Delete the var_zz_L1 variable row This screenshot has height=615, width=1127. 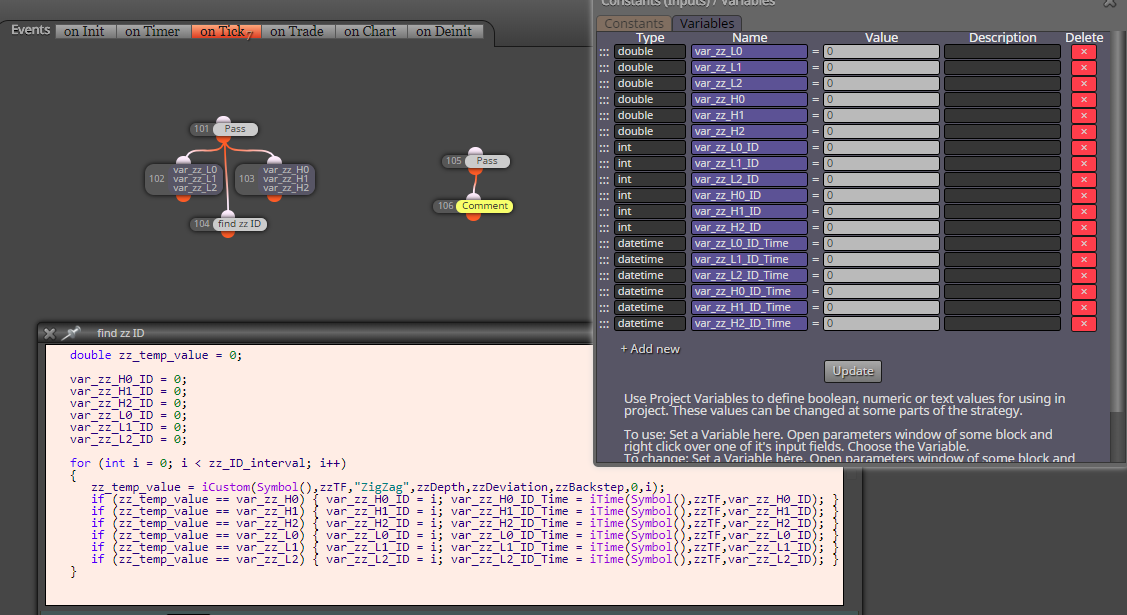(x=1083, y=68)
